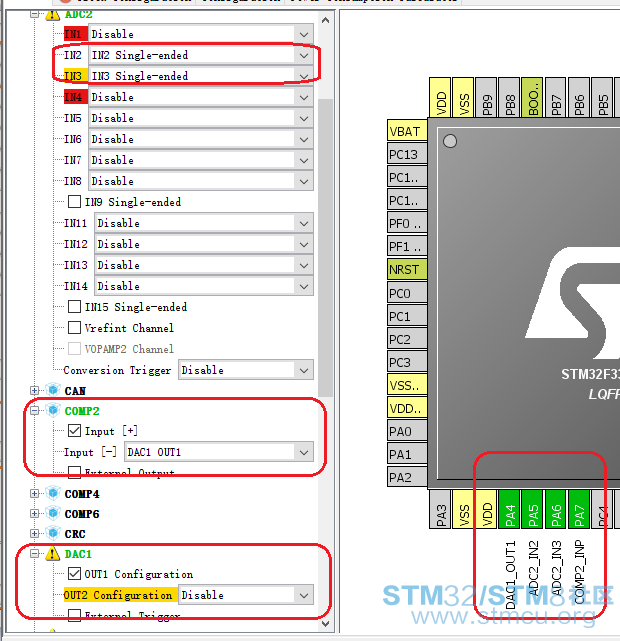
Task: Click the tree panel scroll-down arrow
Action: pyautogui.click(x=325, y=623)
